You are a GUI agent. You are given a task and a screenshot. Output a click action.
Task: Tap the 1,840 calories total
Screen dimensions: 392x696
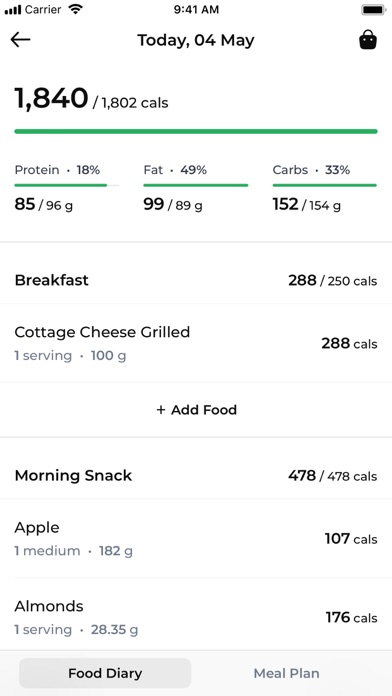coord(51,98)
